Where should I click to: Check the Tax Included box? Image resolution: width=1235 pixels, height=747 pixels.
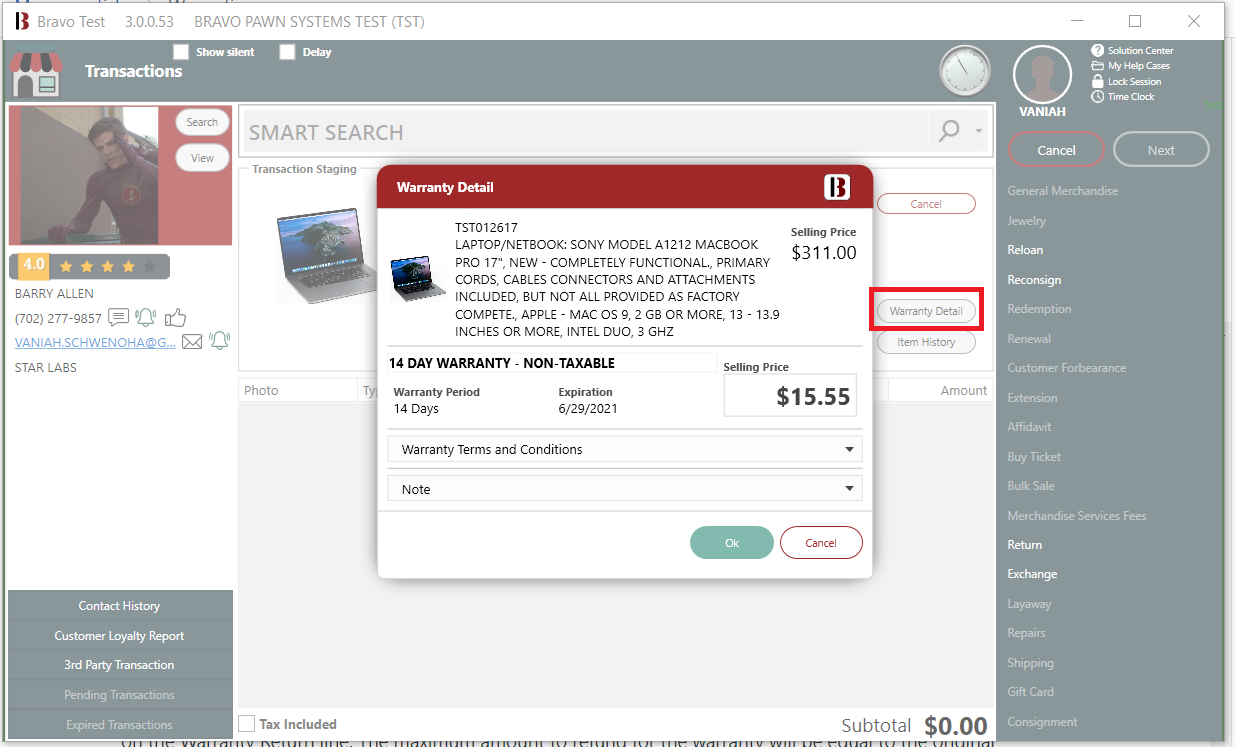(x=247, y=724)
